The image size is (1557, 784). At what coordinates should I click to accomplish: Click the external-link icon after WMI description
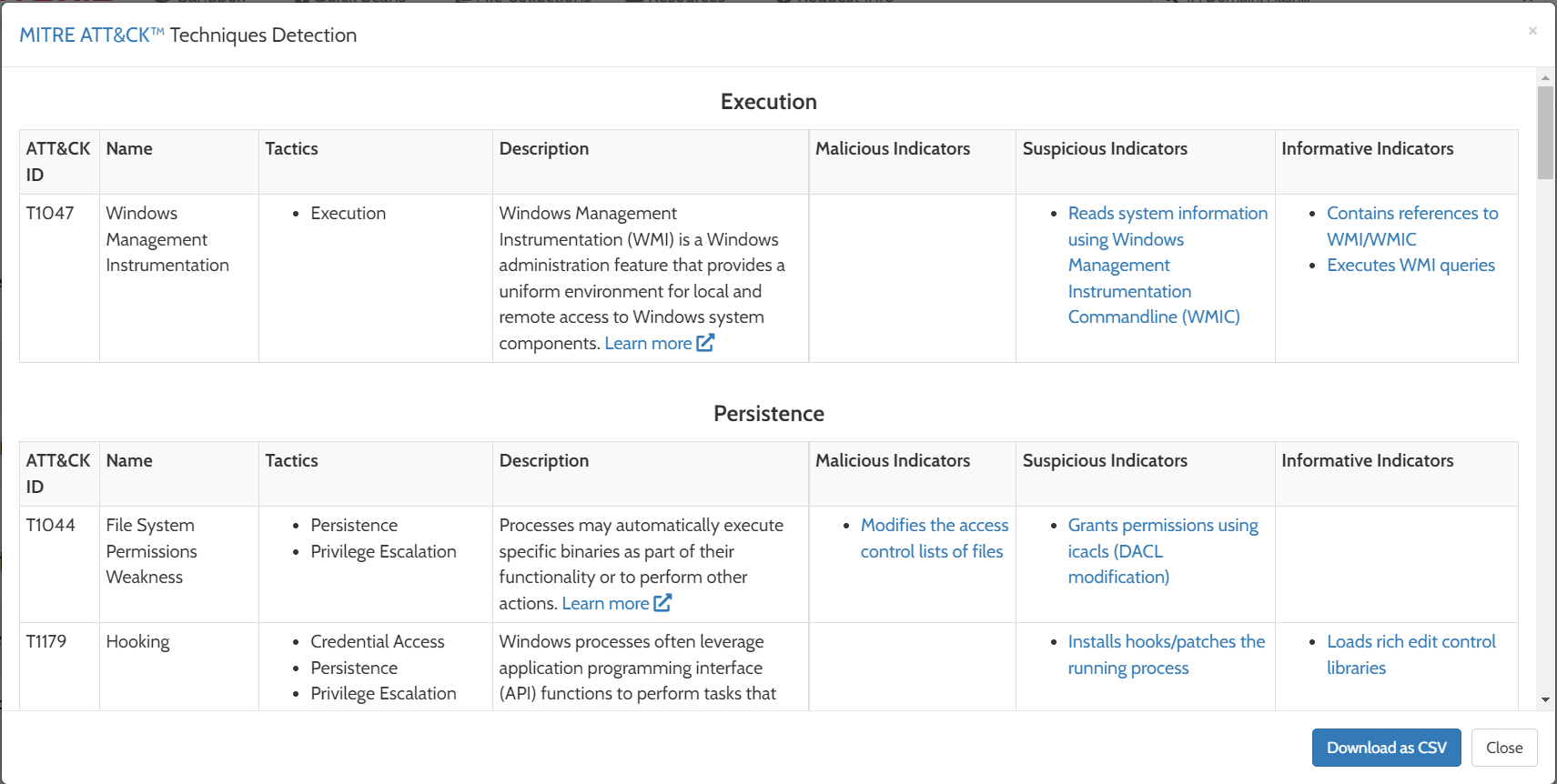click(x=705, y=343)
